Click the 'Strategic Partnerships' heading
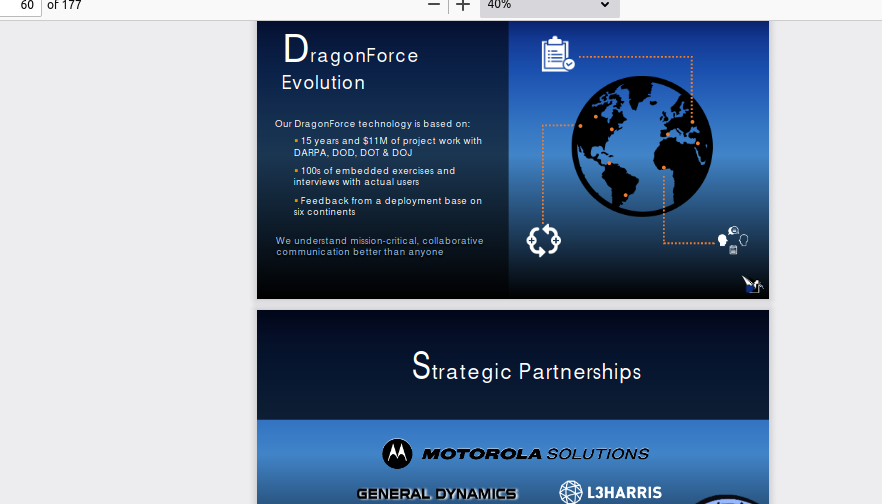This screenshot has height=504, width=882. click(526, 367)
